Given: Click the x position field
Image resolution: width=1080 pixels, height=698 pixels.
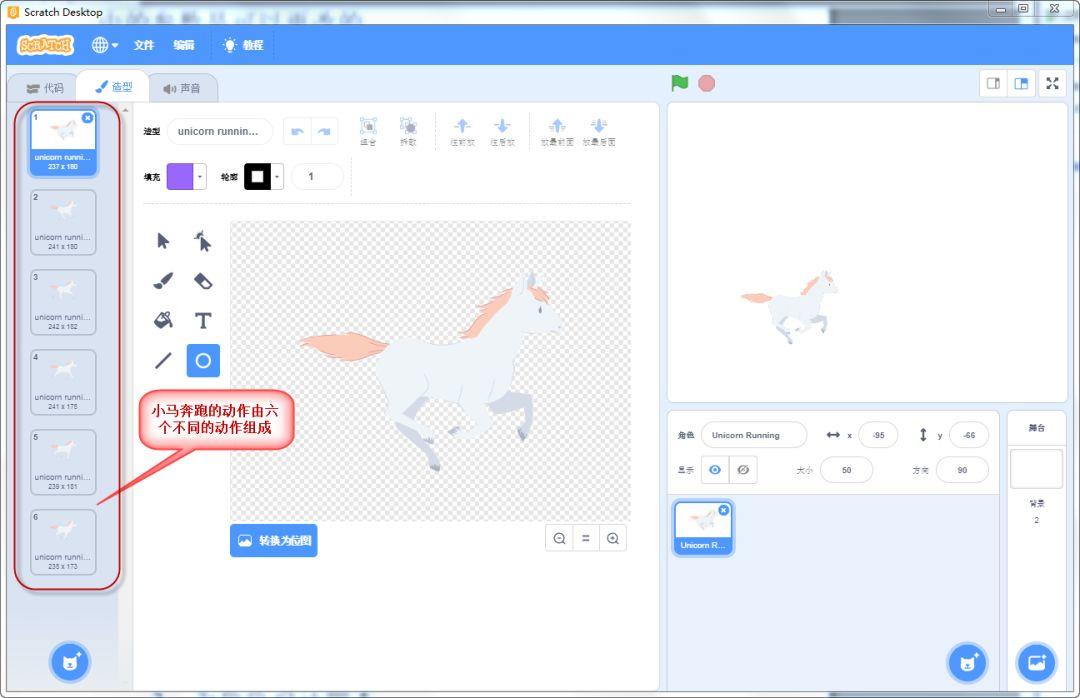Looking at the screenshot, I should [878, 435].
